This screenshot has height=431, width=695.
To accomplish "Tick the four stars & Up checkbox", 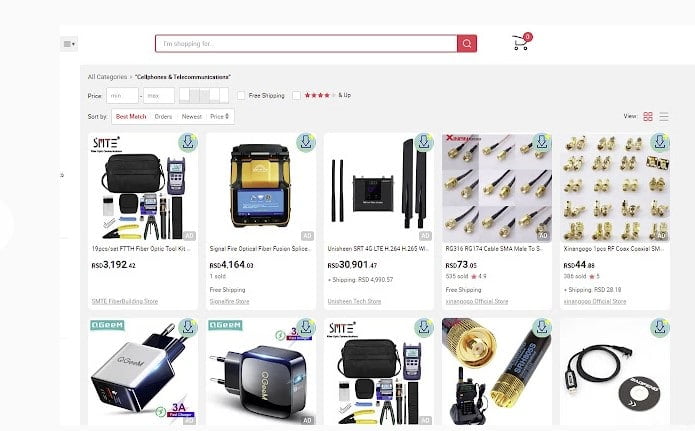I will [x=296, y=95].
